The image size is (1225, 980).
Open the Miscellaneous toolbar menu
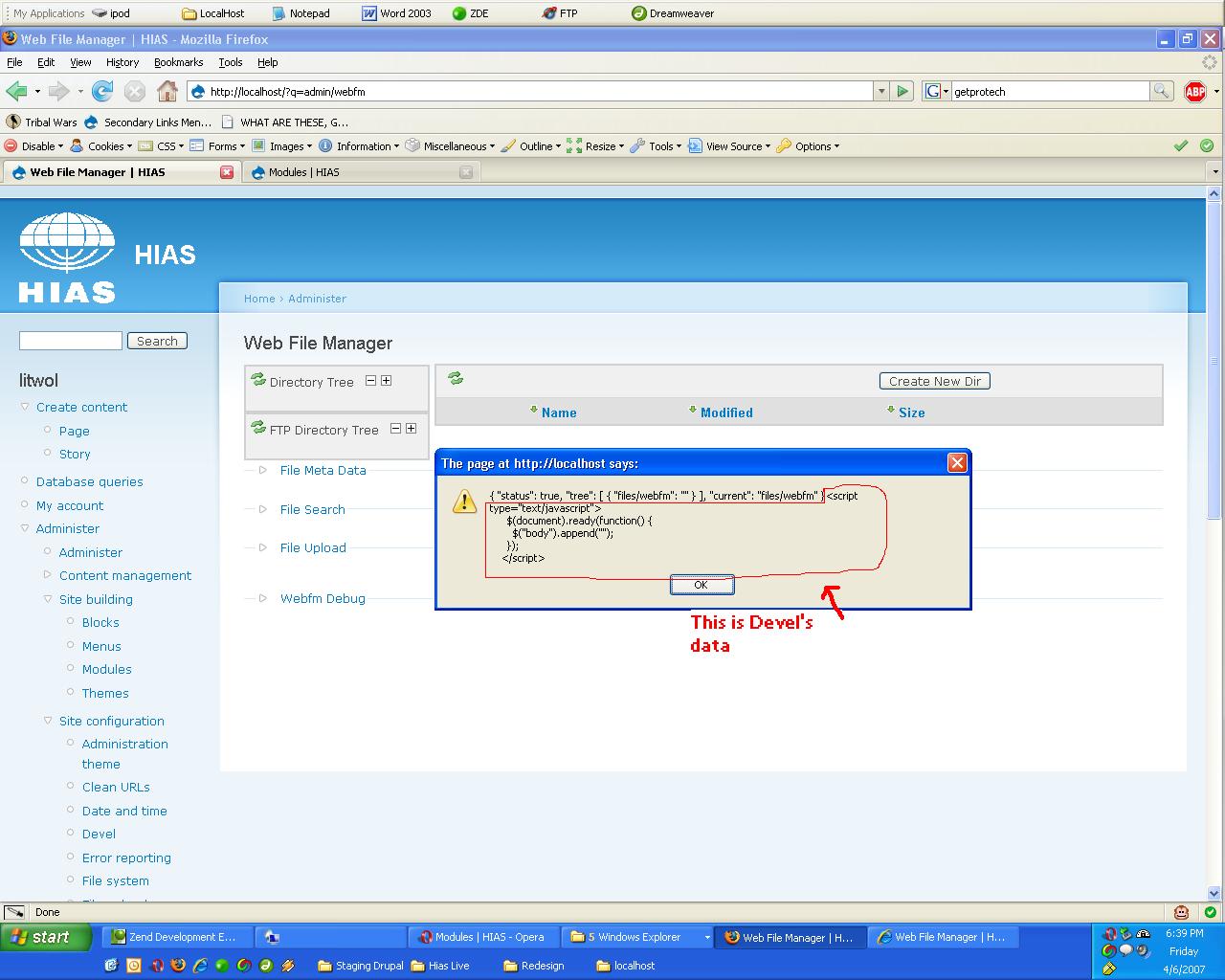pyautogui.click(x=450, y=146)
